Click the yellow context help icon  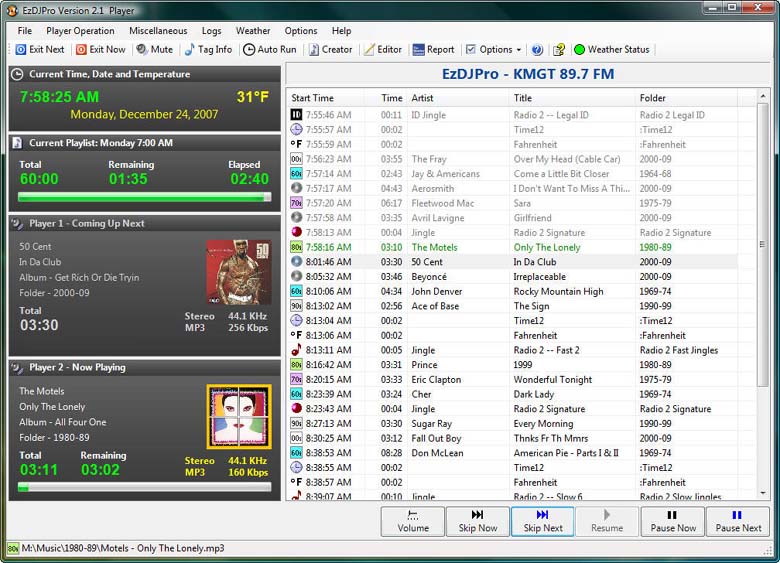coord(559,50)
